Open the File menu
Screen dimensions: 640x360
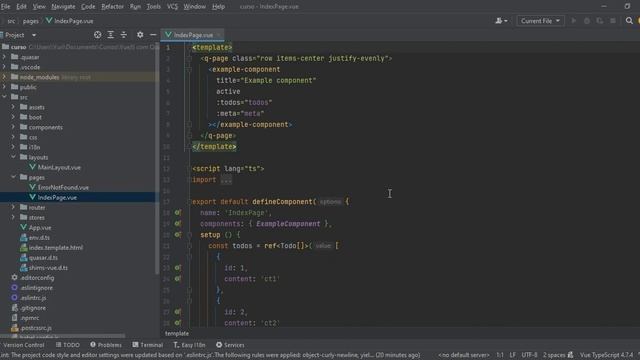click(6, 7)
